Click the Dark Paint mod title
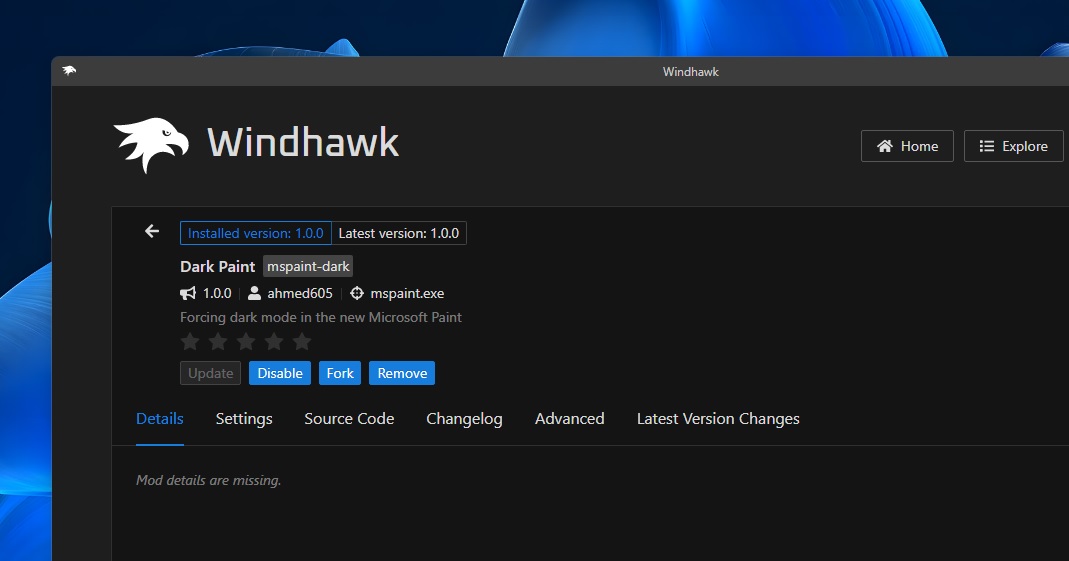The height and width of the screenshot is (561, 1069). point(217,266)
